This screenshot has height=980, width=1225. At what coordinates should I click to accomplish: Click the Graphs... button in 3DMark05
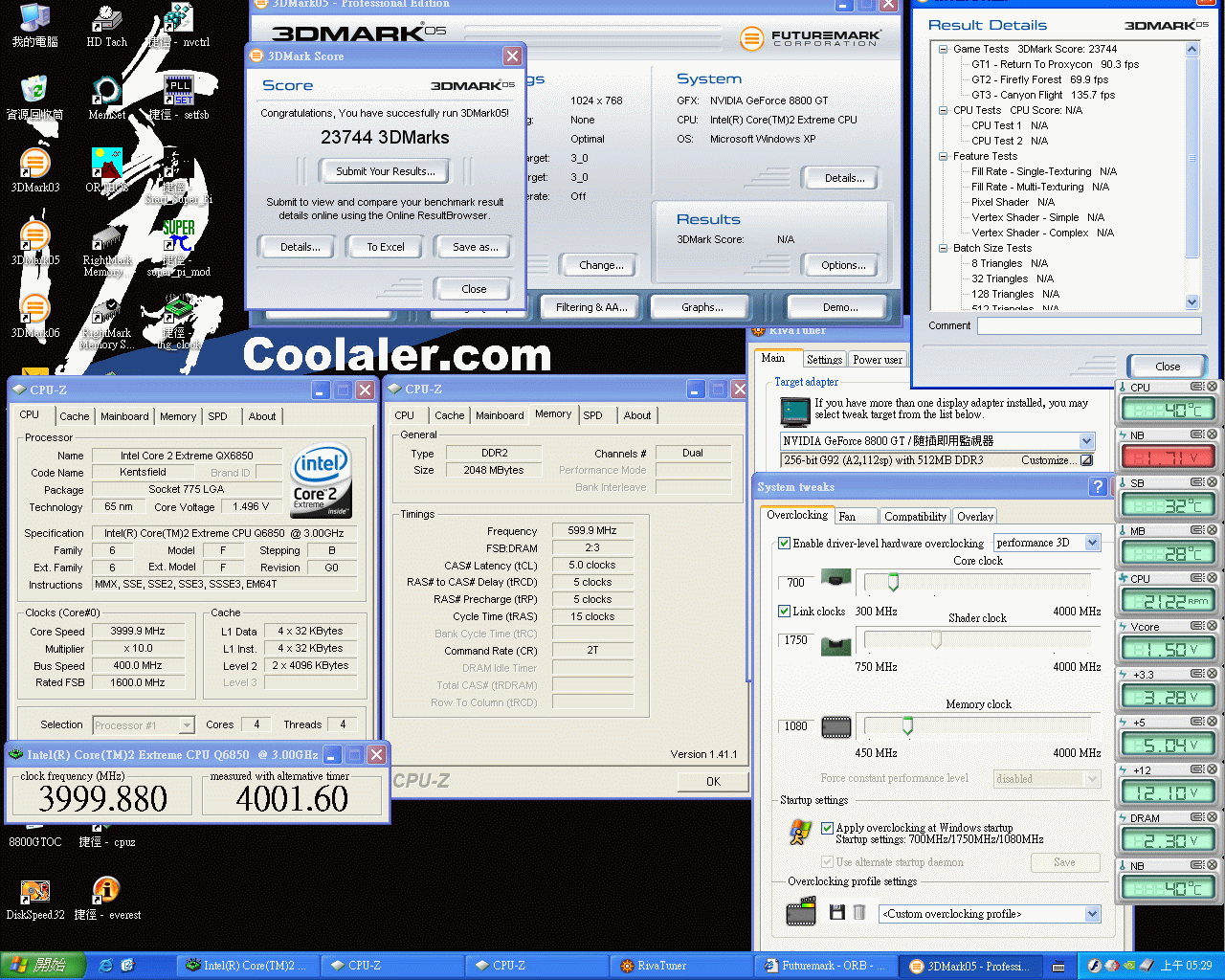click(702, 307)
